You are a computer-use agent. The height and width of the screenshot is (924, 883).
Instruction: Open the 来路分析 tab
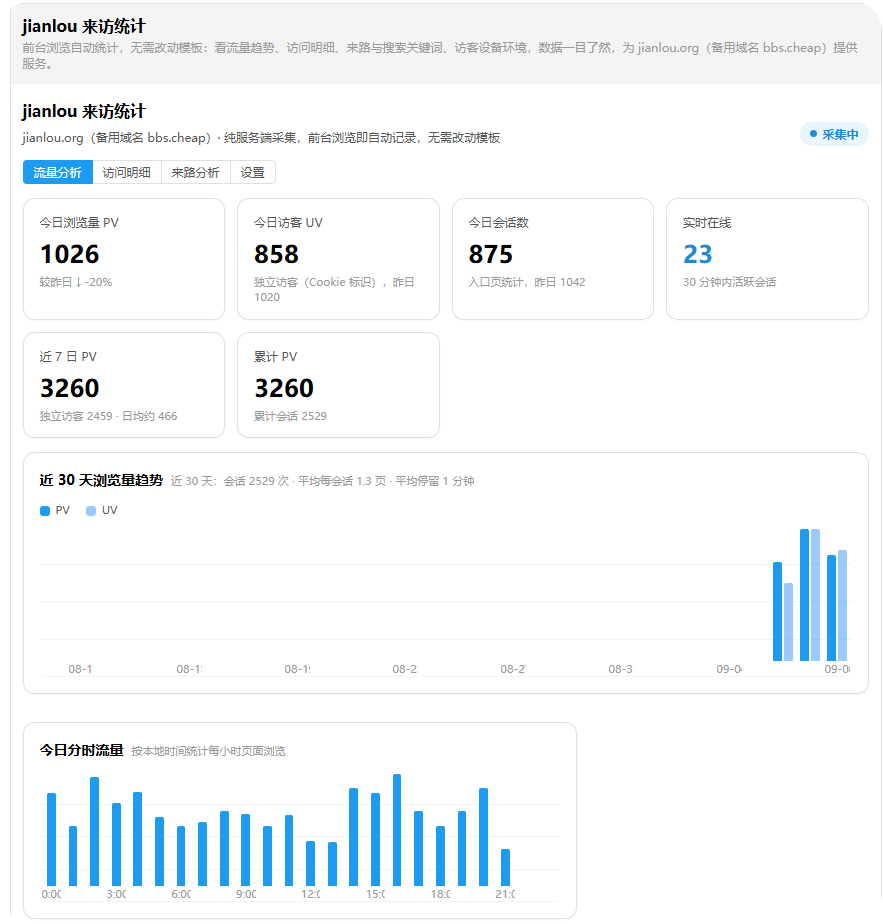196,172
